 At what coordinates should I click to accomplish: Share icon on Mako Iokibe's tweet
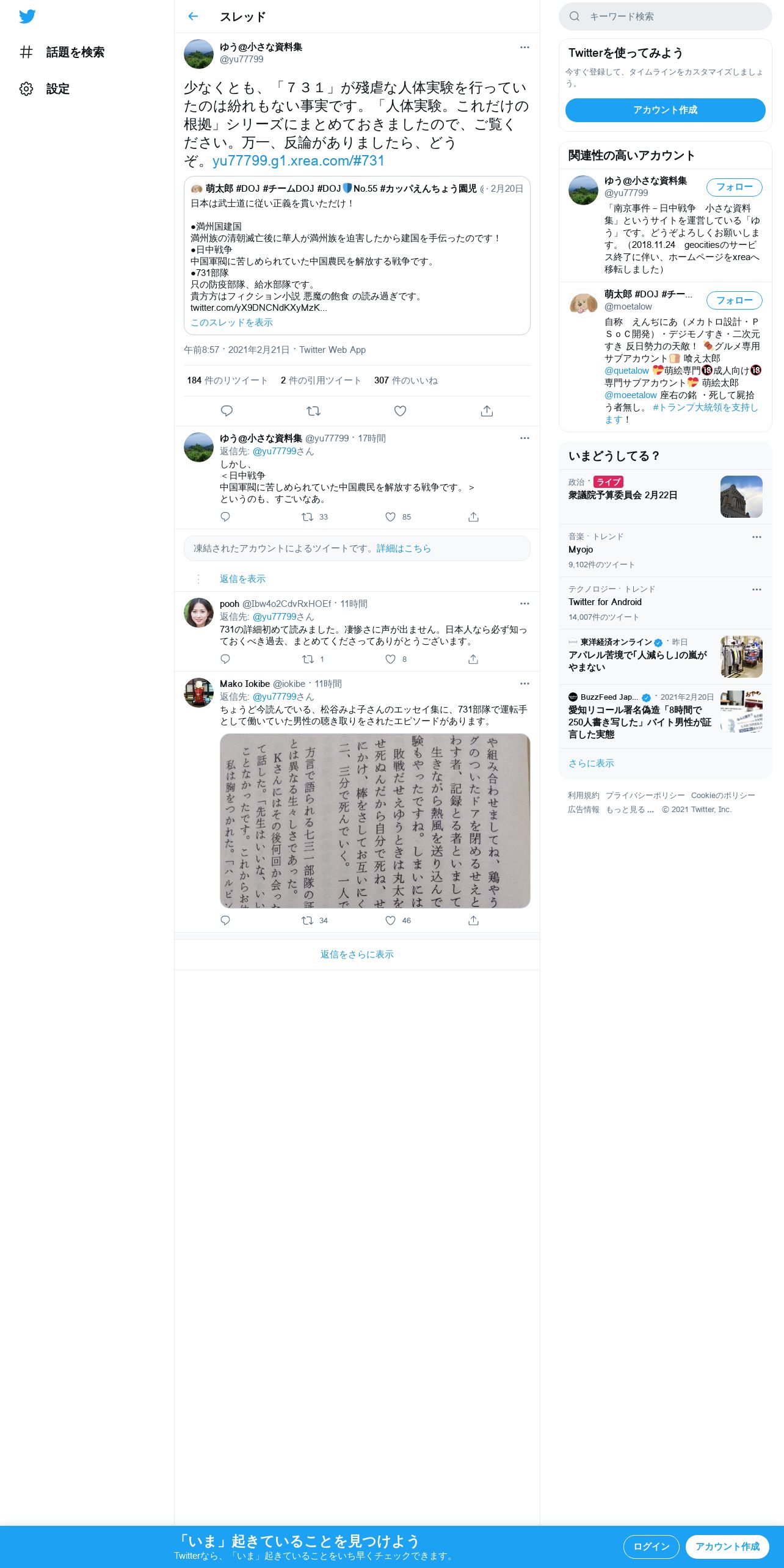(x=473, y=920)
